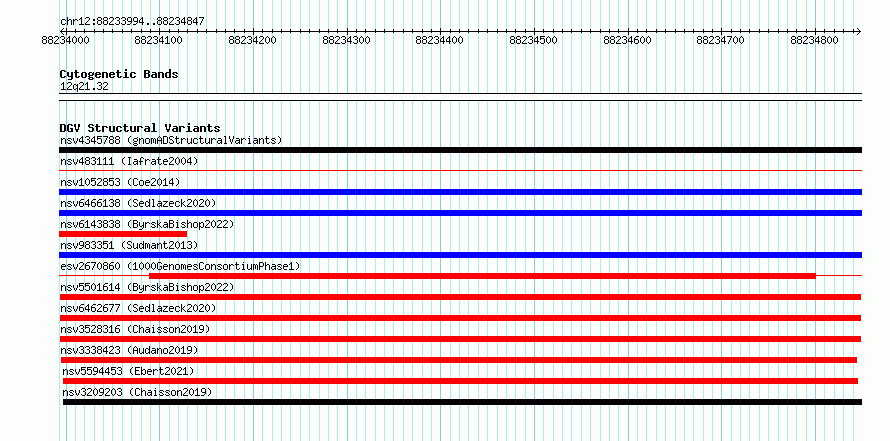Open the nsv6143838 (ByrskaBishop2022) label
Viewport: 890px width, 441px height.
tap(147, 224)
